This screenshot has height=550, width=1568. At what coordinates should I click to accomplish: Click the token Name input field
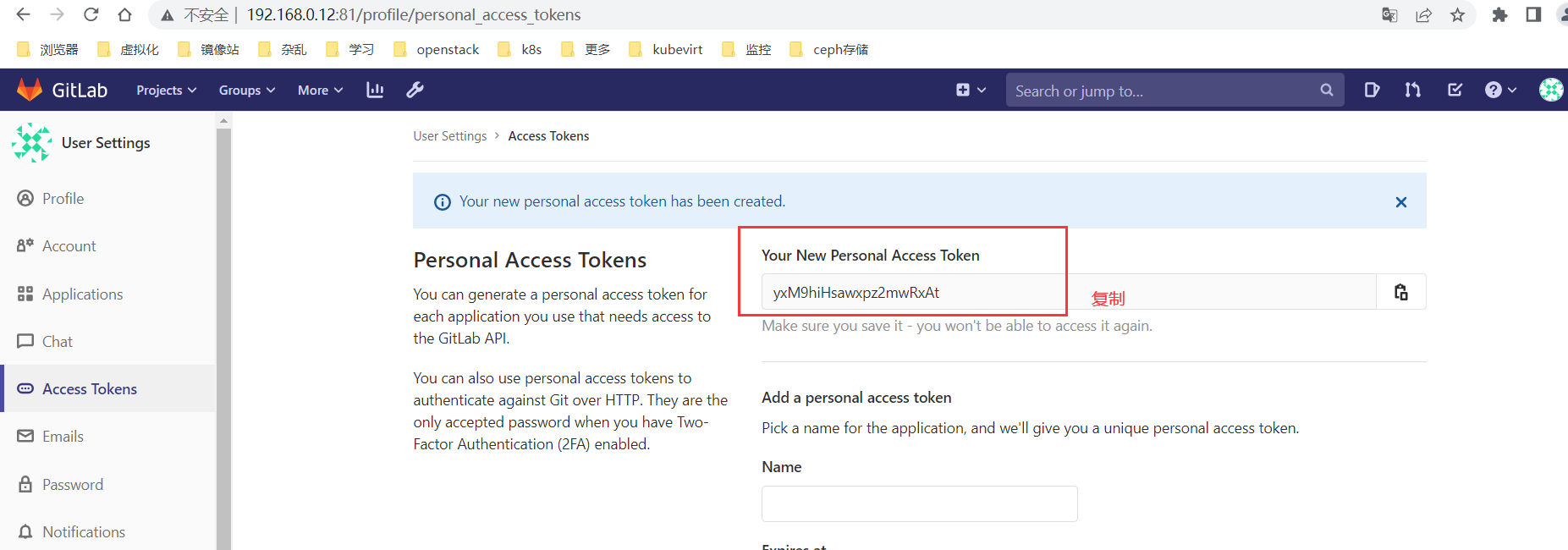click(x=919, y=503)
